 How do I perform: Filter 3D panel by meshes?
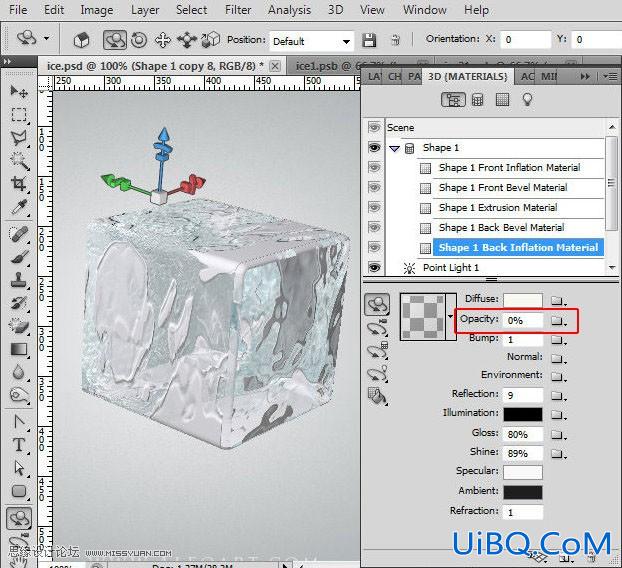(x=478, y=100)
